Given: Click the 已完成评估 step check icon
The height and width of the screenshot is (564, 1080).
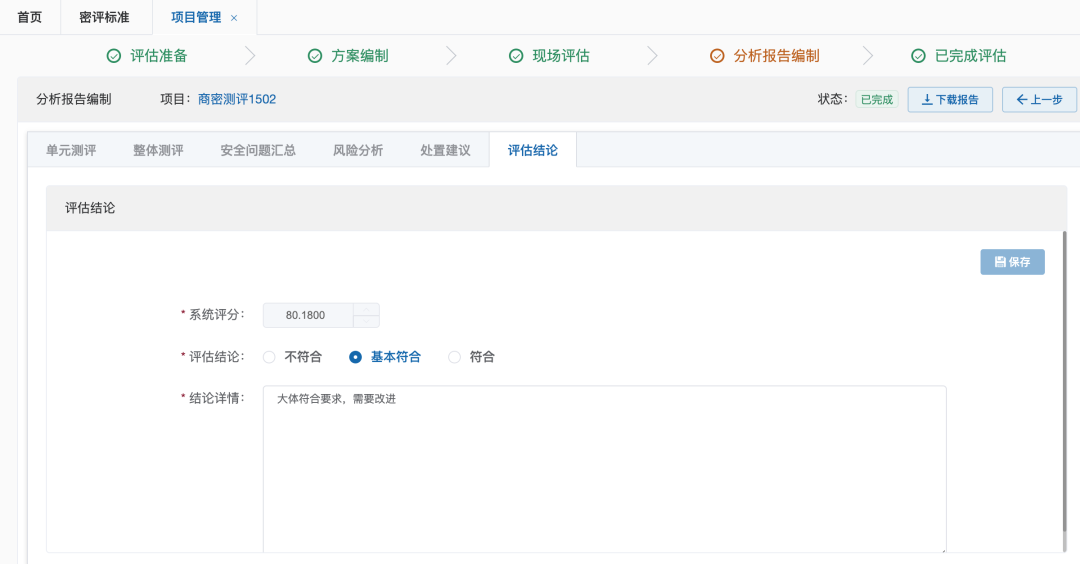Looking at the screenshot, I should click(918, 56).
